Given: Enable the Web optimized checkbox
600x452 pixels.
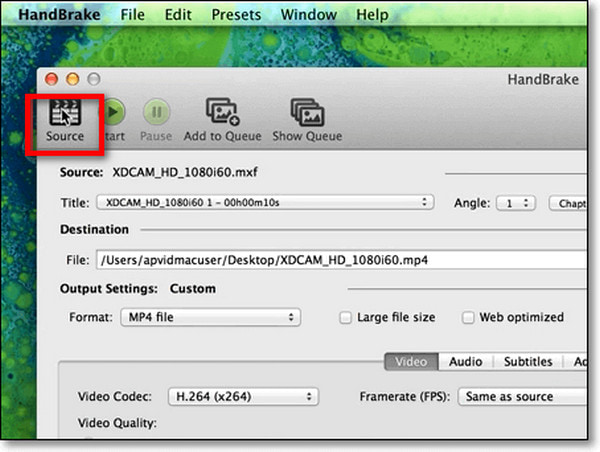Looking at the screenshot, I should 468,317.
